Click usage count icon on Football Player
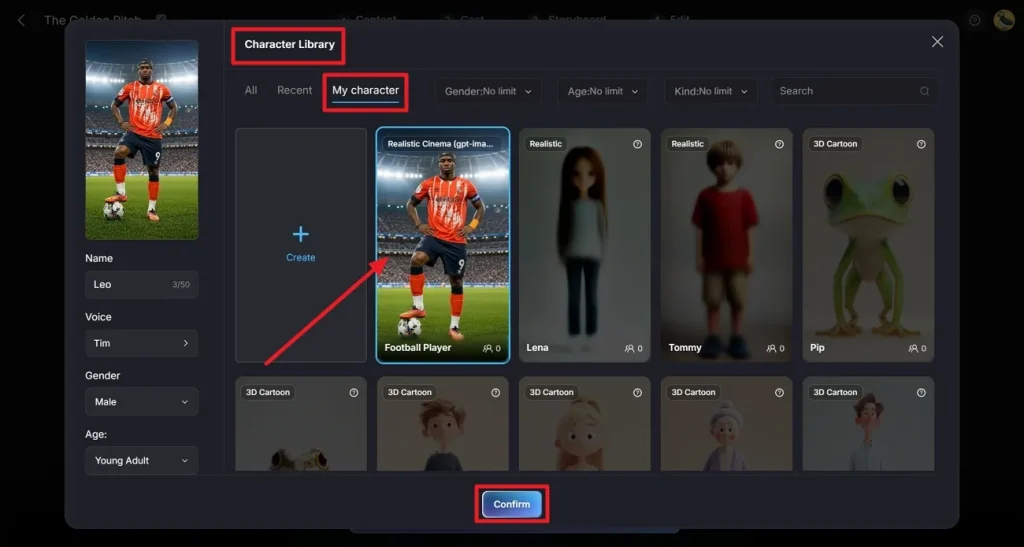 487,349
